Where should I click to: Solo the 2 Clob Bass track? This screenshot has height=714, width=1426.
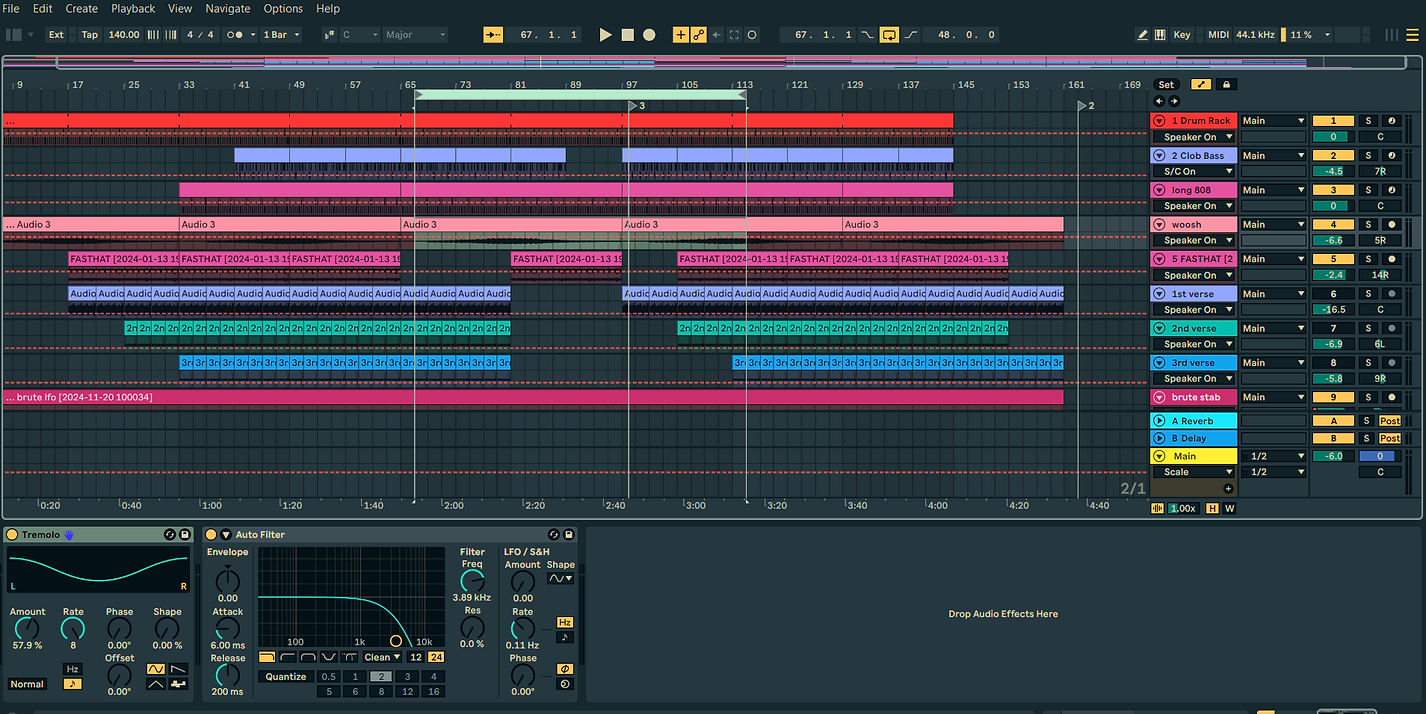(x=1368, y=156)
